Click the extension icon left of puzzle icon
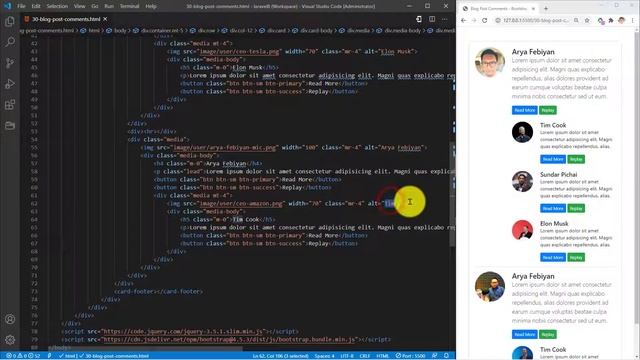The width and height of the screenshot is (640, 360). pyautogui.click(x=600, y=20)
